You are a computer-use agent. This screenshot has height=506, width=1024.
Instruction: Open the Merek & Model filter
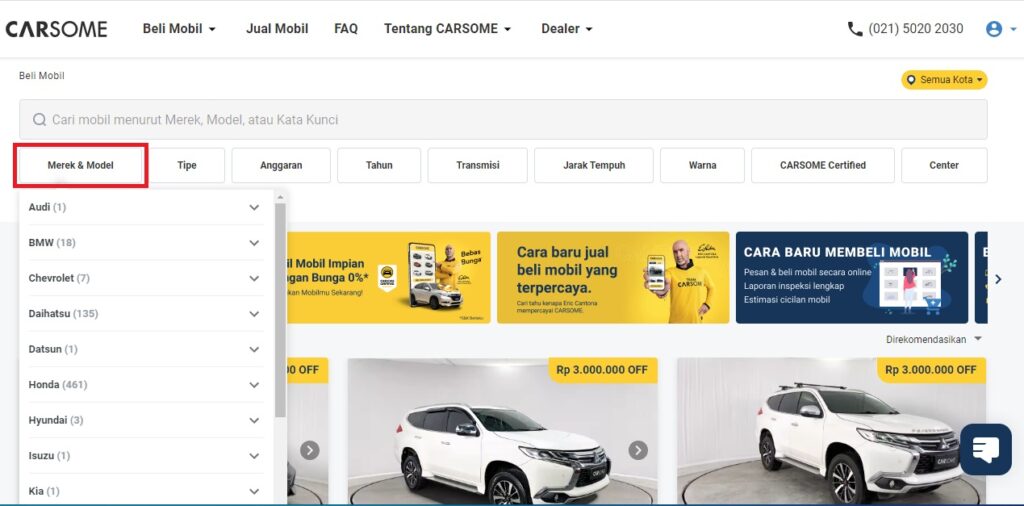tap(80, 165)
